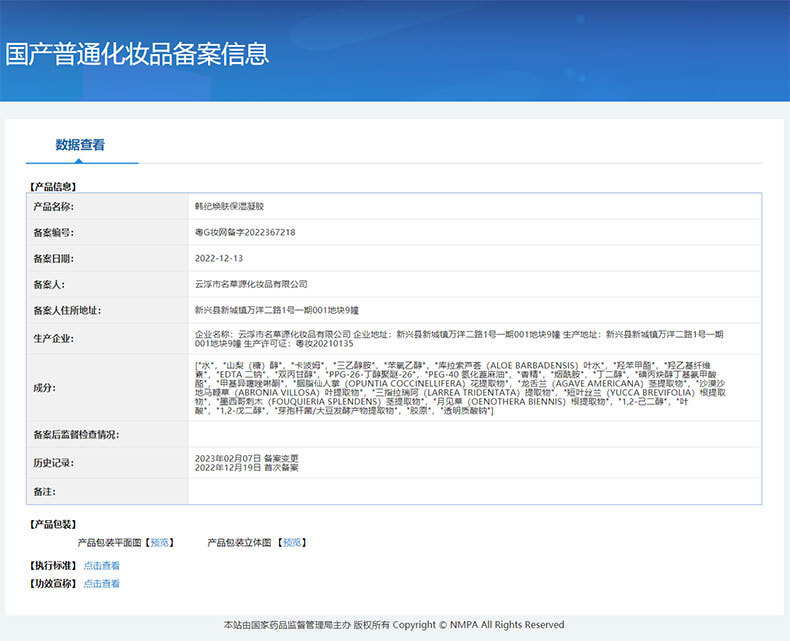790x641 pixels.
Task: Click history entry 2023年02月07日 备案变更
Action: pos(246,459)
